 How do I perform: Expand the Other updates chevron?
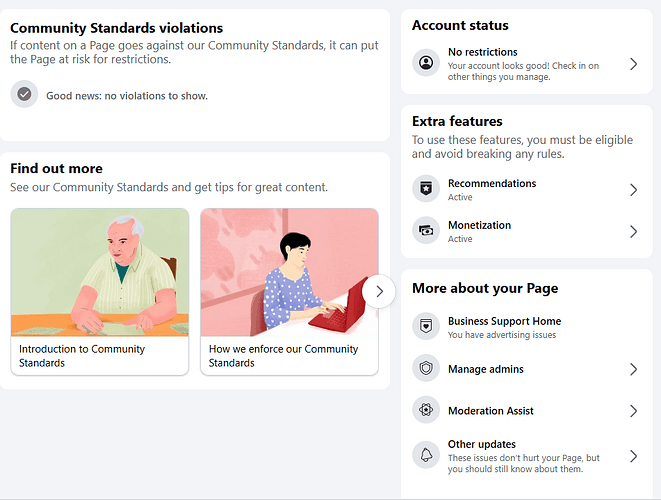[633, 456]
